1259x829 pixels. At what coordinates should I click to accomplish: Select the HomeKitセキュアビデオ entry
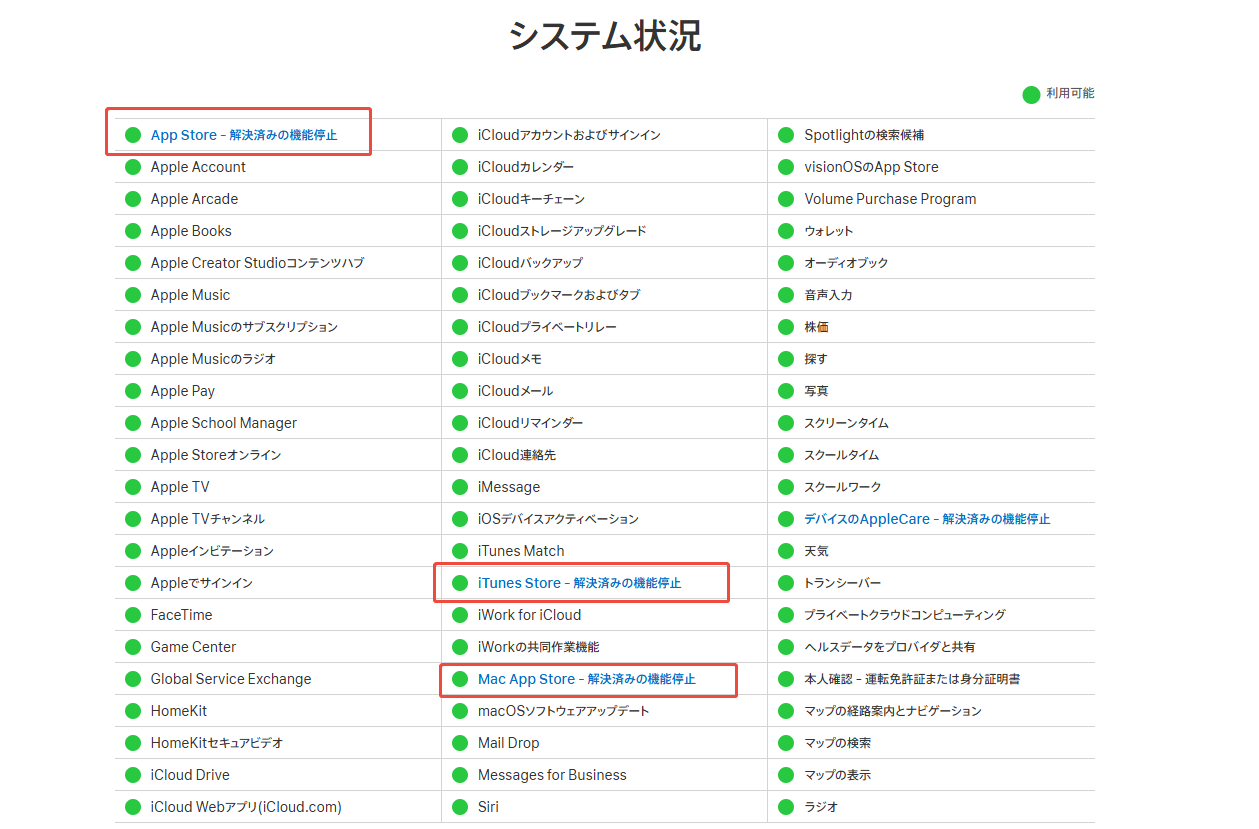pyautogui.click(x=217, y=743)
